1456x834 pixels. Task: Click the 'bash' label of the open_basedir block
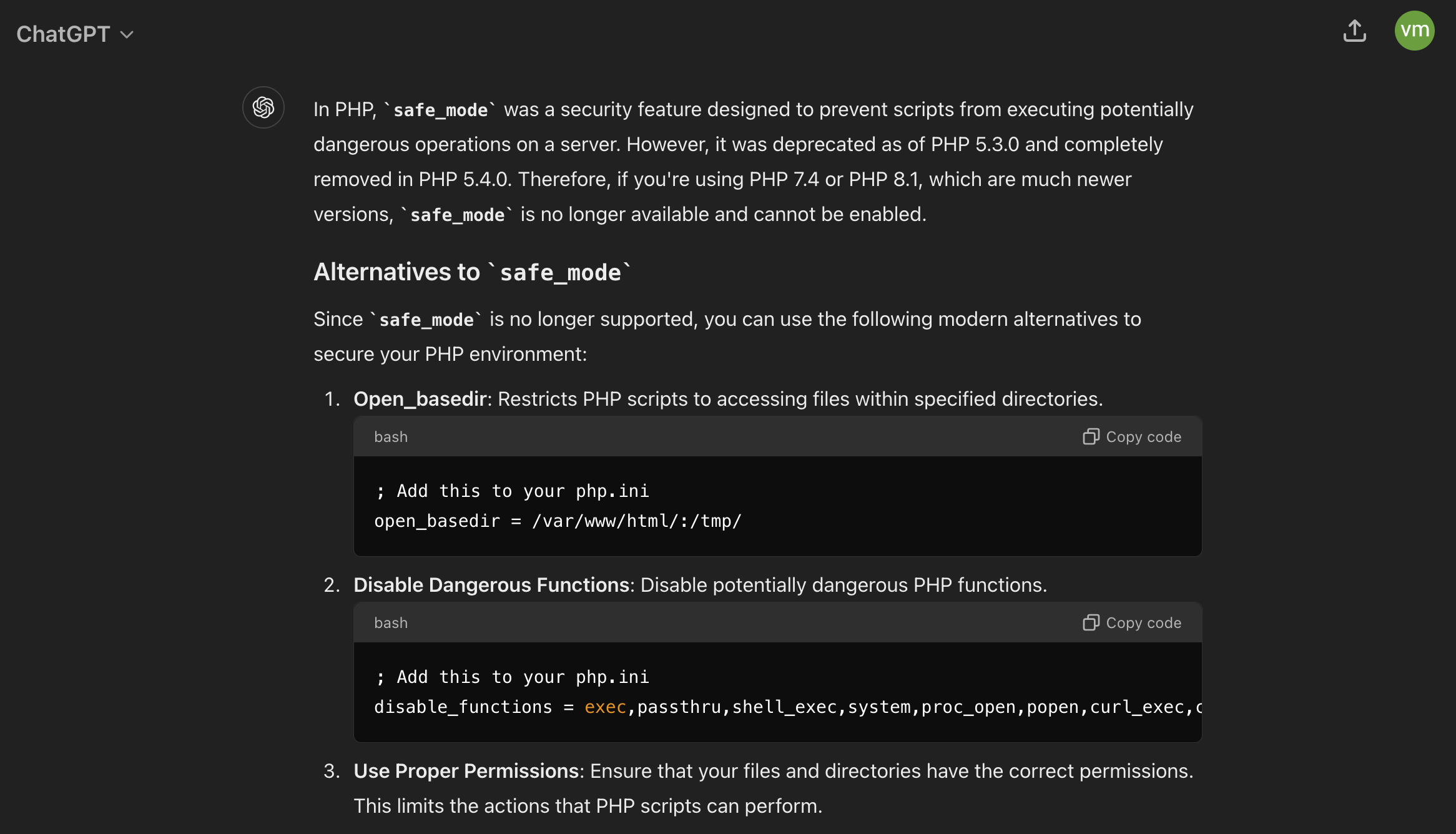(391, 437)
